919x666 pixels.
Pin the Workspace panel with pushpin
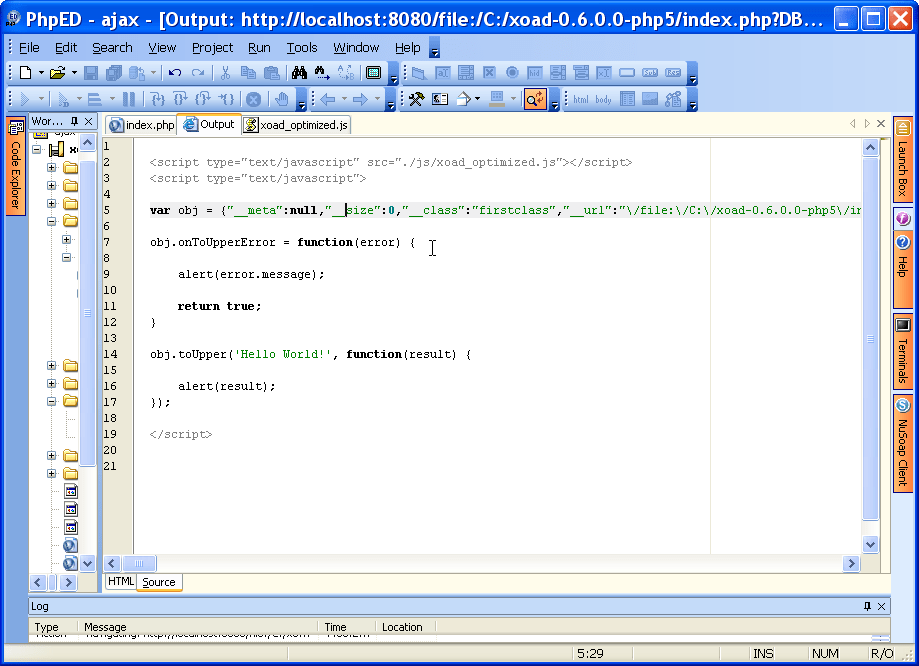(74, 121)
